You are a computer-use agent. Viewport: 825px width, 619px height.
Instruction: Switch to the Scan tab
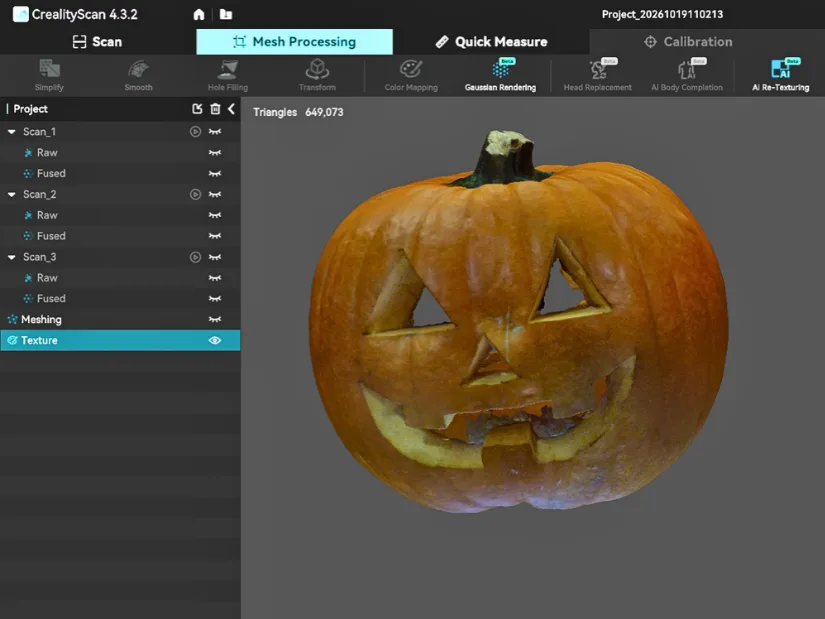(98, 42)
